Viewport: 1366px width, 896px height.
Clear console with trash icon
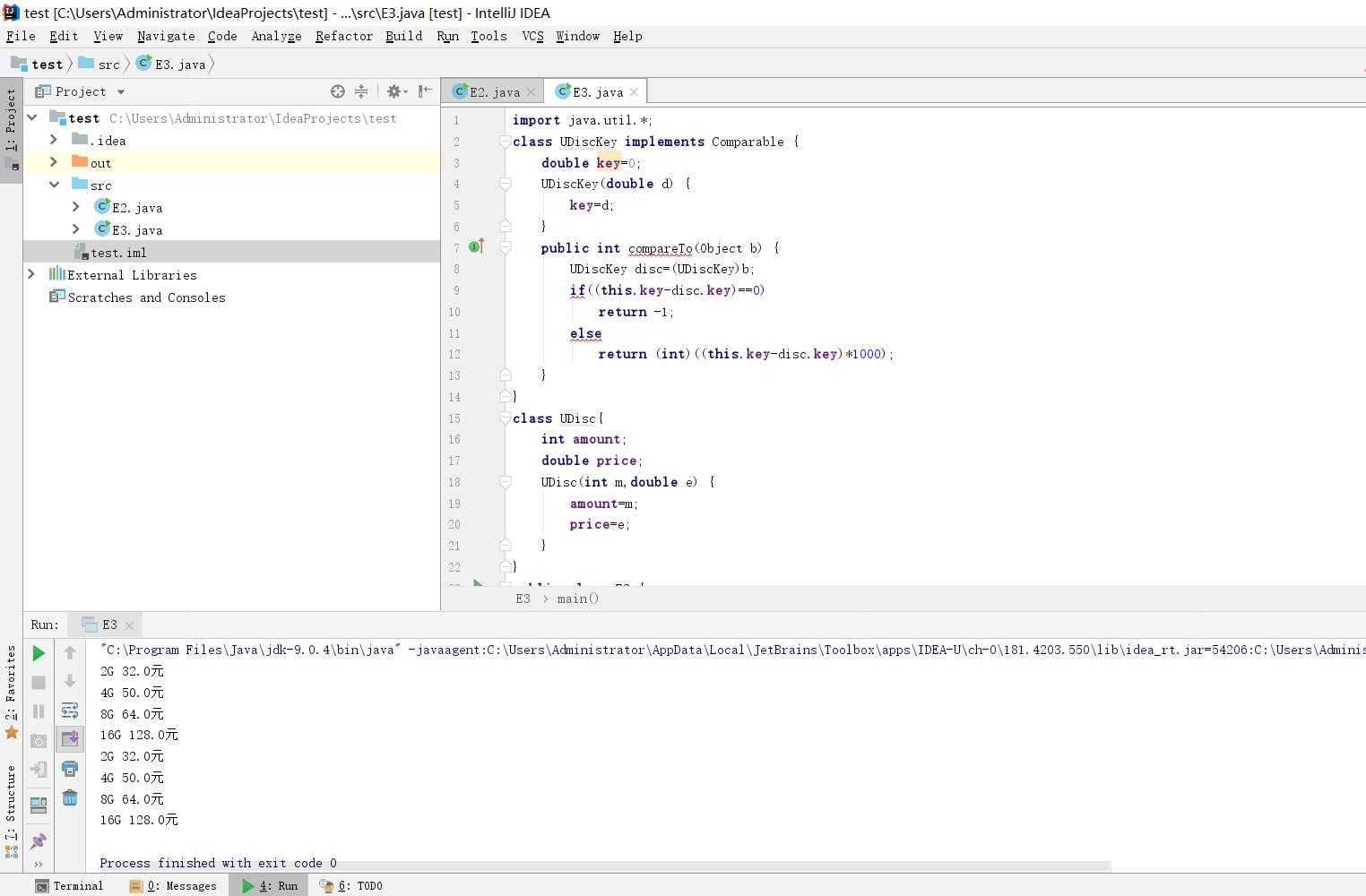[70, 797]
